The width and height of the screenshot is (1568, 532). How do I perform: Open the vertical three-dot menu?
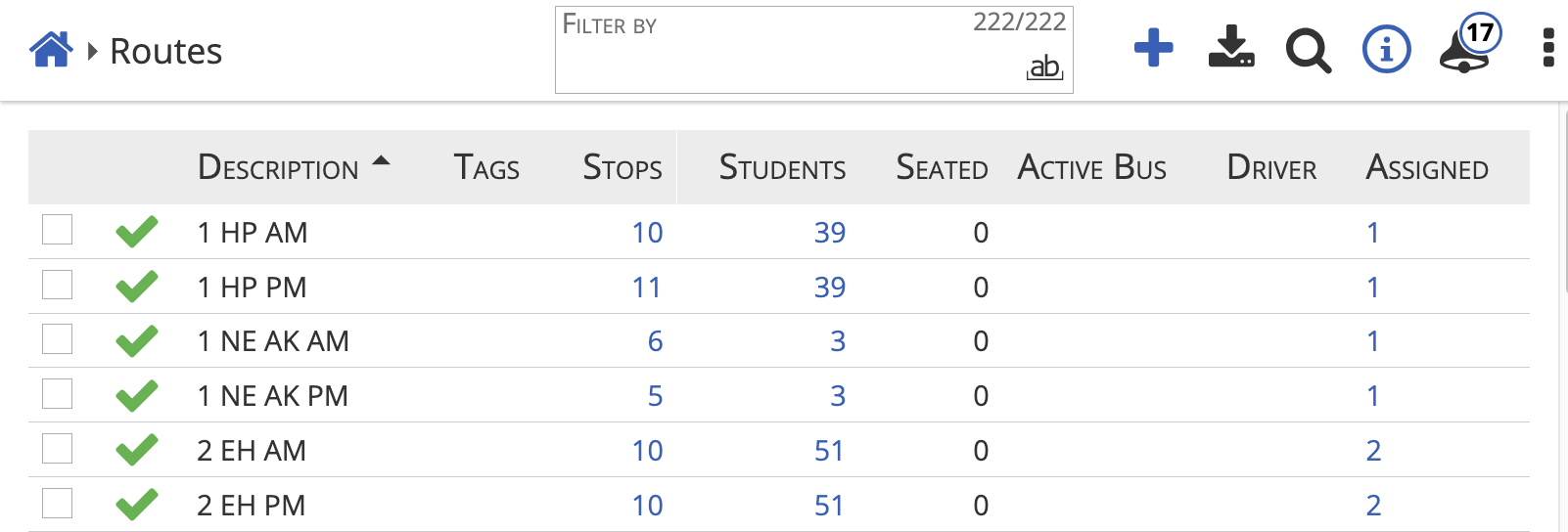click(x=1547, y=48)
